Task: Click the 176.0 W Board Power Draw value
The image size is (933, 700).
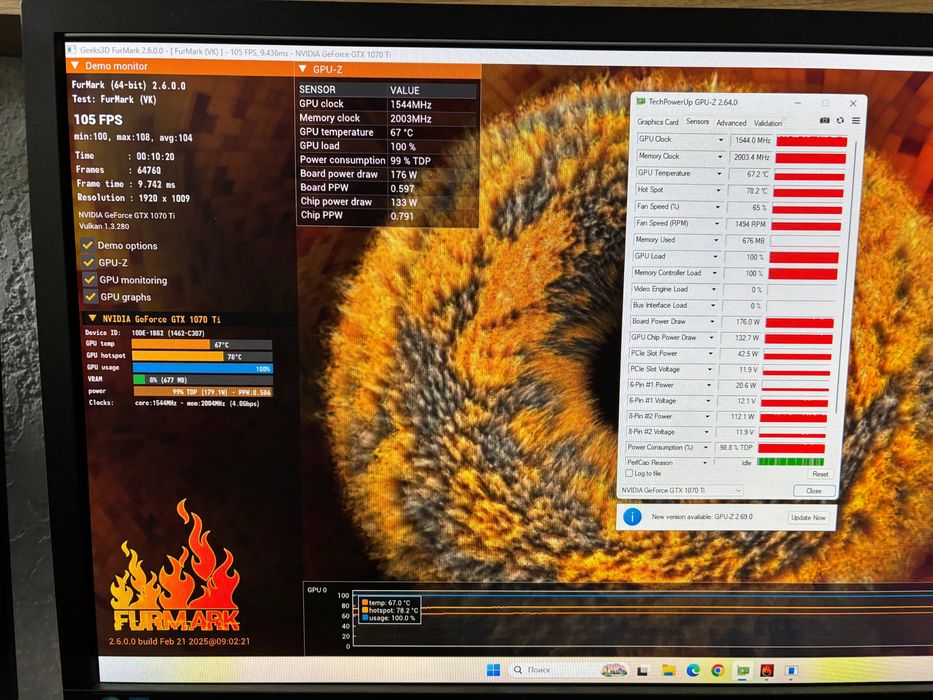Action: 741,321
